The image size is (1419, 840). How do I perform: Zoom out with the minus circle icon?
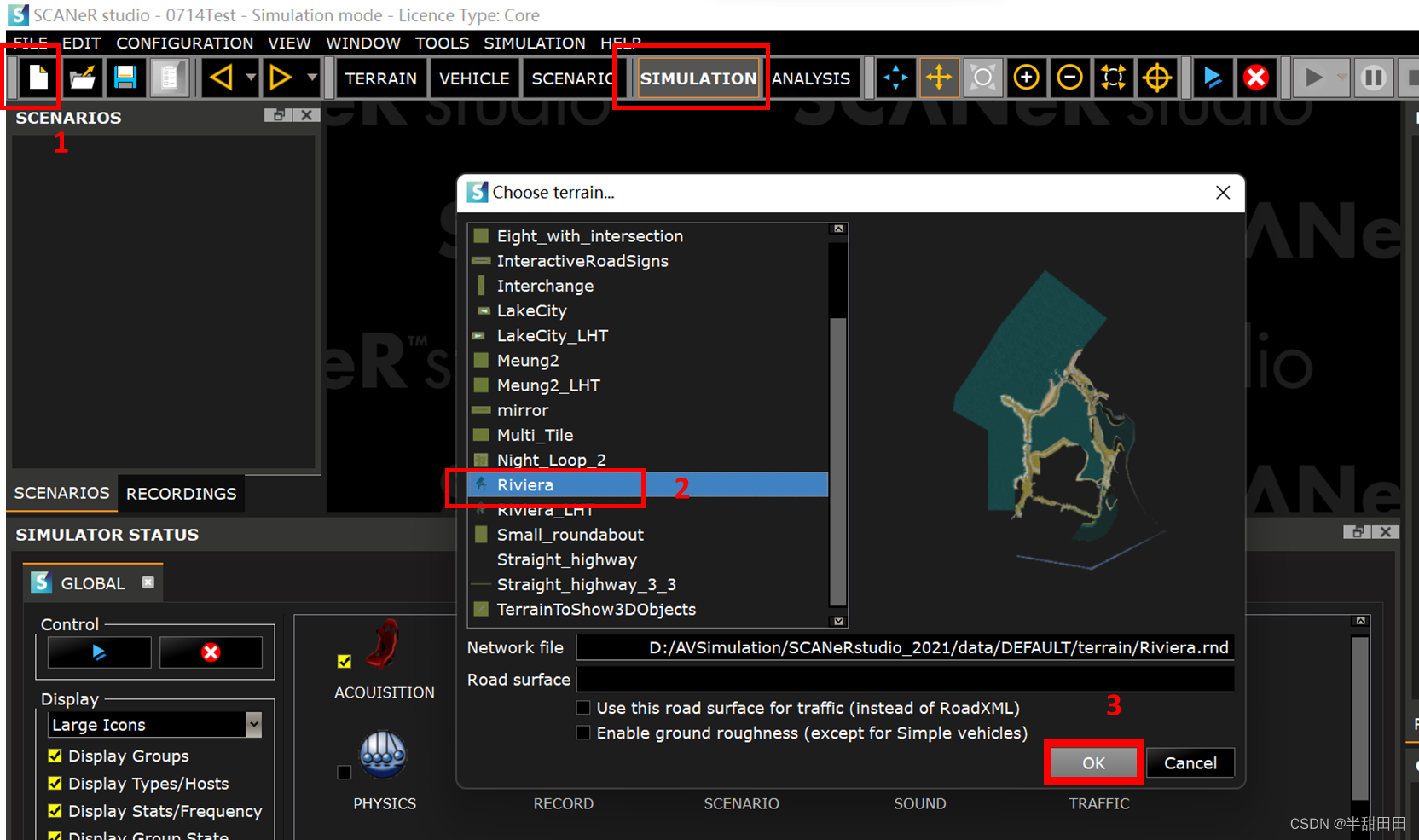[1069, 78]
